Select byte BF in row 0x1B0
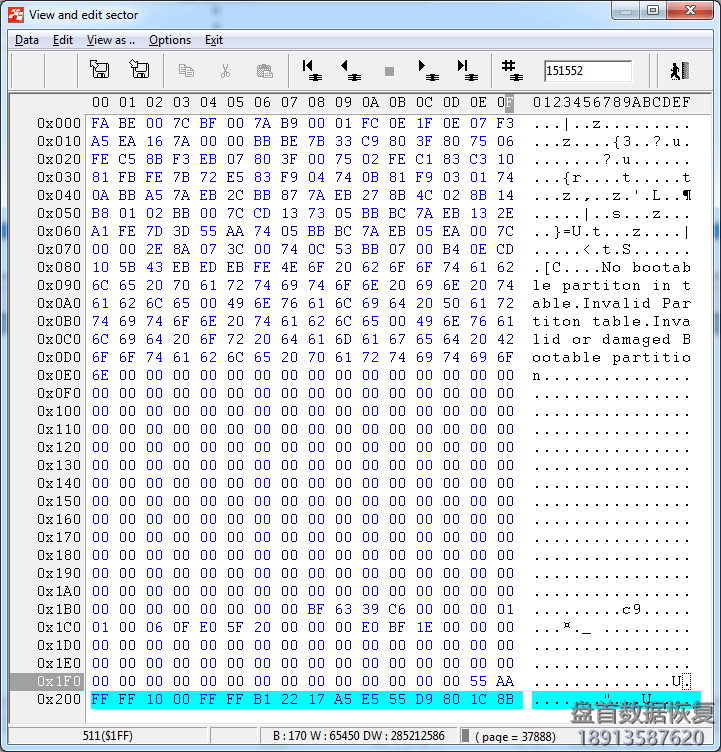The width and height of the screenshot is (721, 752). tap(316, 609)
